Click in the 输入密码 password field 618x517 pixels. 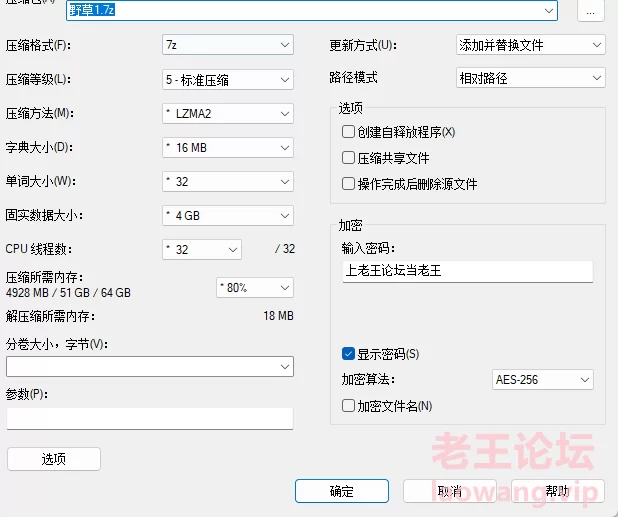coord(467,271)
